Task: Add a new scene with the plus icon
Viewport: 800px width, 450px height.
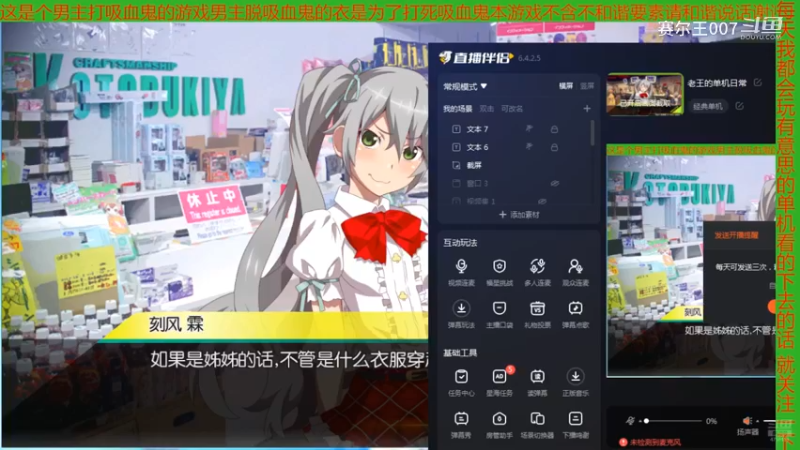Action: click(x=587, y=109)
